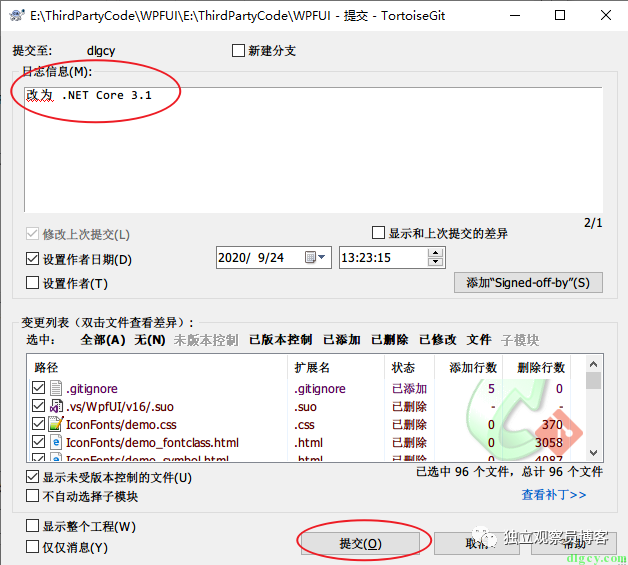This screenshot has width=628, height=565.
Task: Enable 仅仅消息(Y) checkbox
Action: 32,547
